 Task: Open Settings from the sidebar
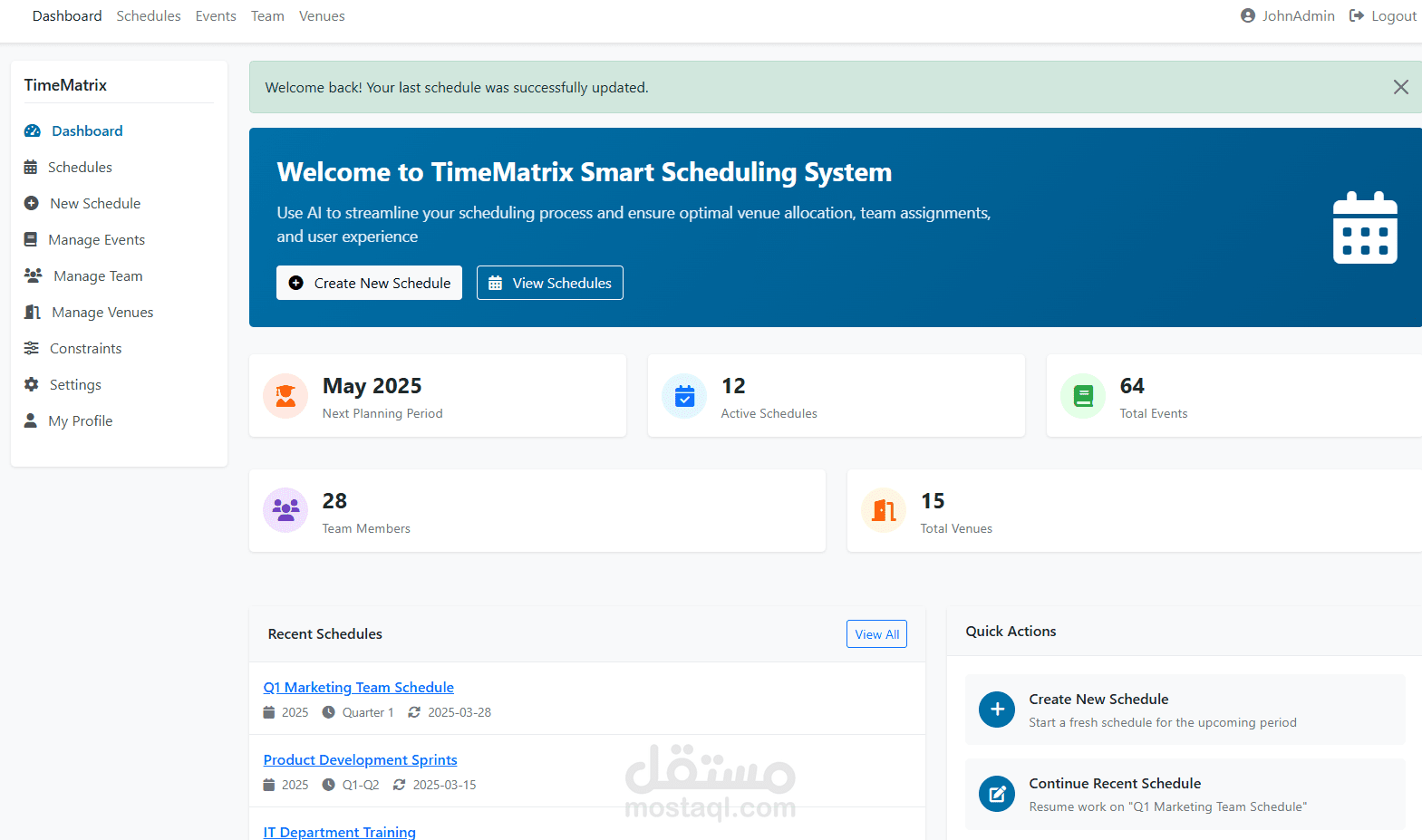coord(75,384)
